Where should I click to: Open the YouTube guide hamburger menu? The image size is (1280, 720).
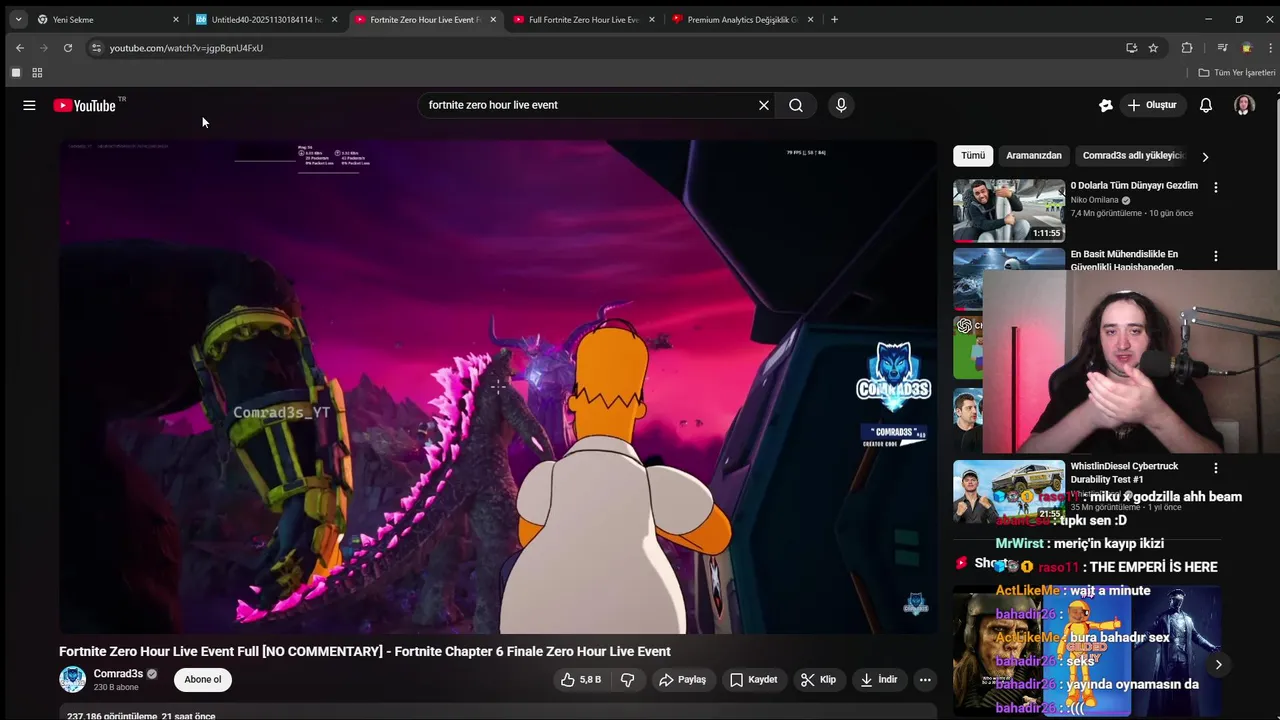pos(29,105)
